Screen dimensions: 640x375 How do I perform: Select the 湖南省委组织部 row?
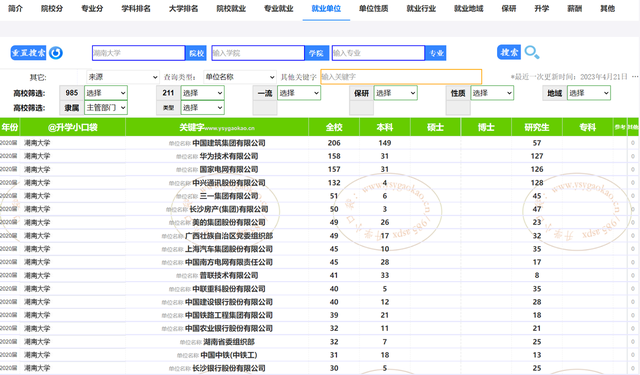[320, 342]
